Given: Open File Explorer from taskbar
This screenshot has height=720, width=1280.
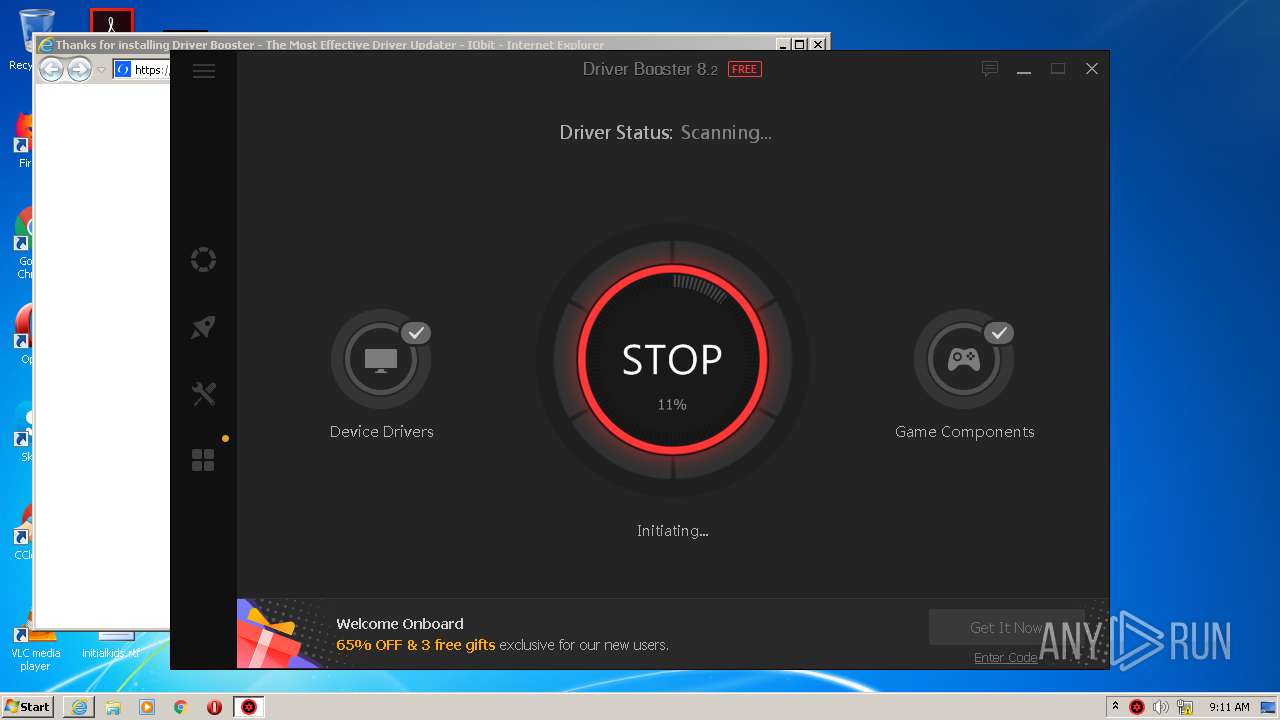Looking at the screenshot, I should 113,707.
